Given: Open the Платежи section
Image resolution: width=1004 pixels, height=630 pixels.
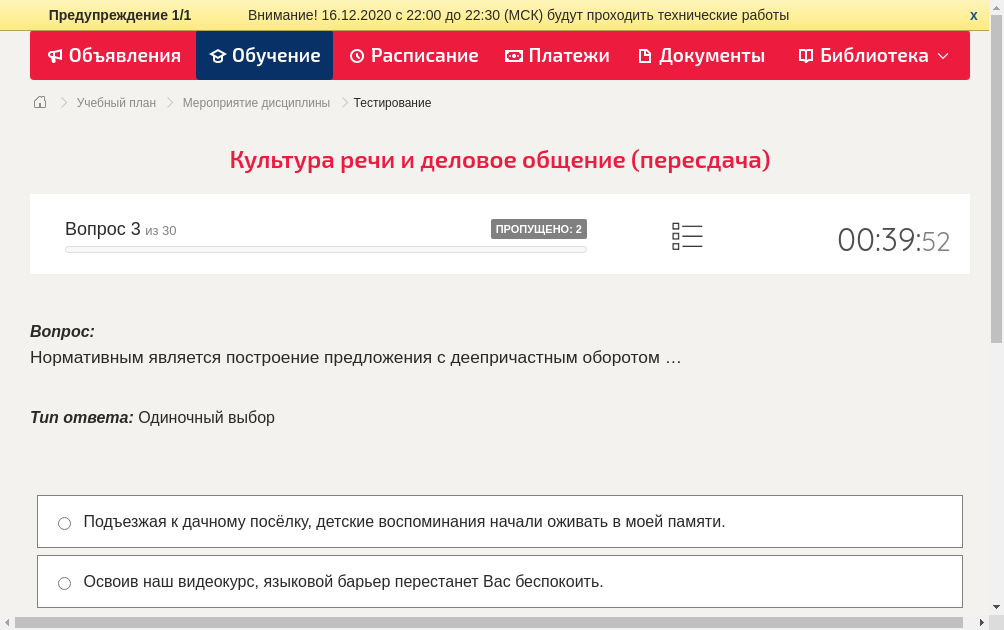Looking at the screenshot, I should coord(557,56).
